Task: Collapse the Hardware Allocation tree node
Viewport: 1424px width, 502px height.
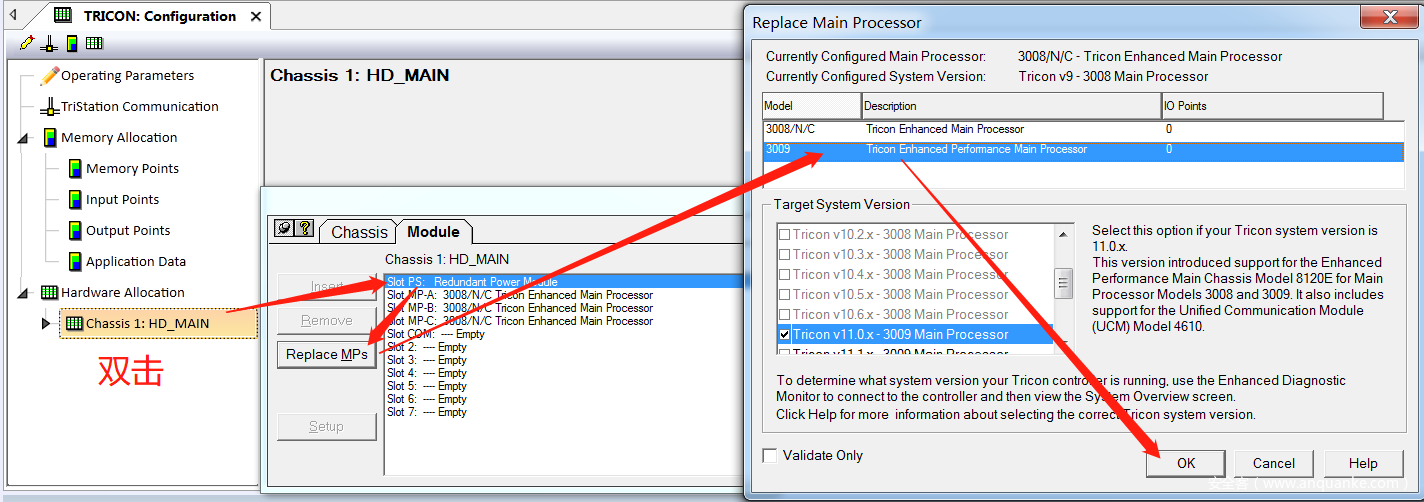Action: click(x=23, y=293)
